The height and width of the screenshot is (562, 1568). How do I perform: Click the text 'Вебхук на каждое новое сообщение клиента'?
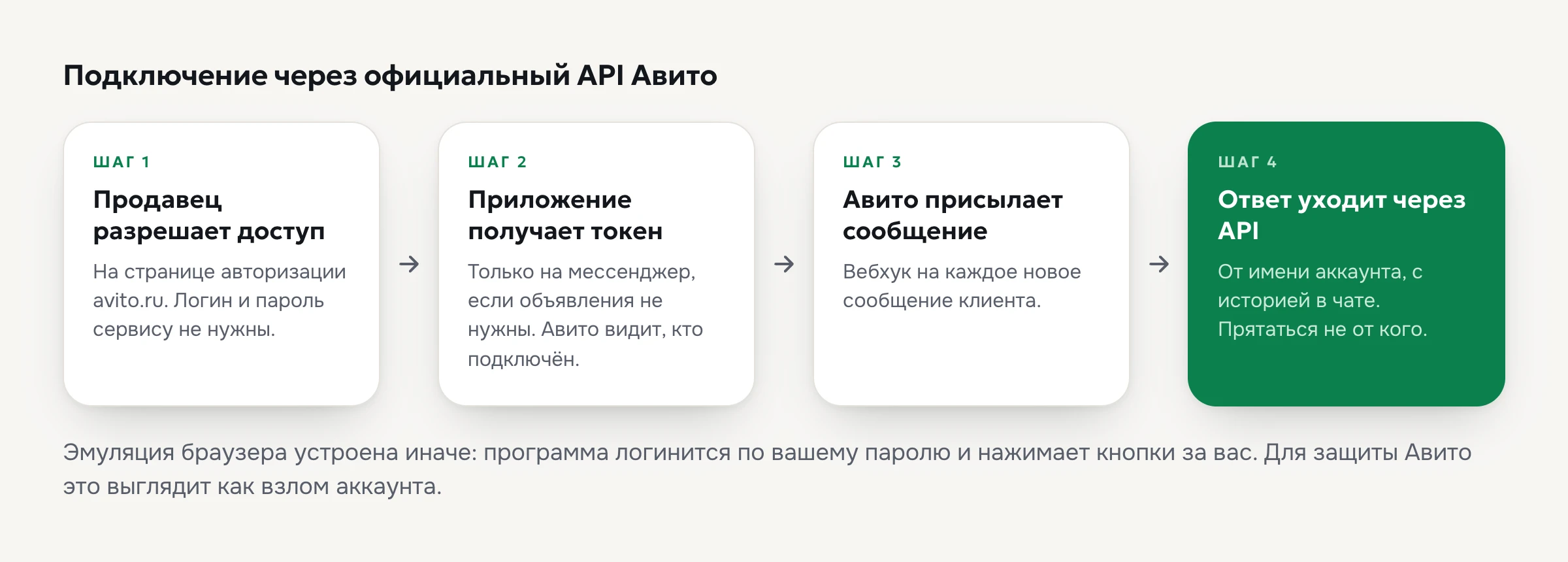click(962, 286)
